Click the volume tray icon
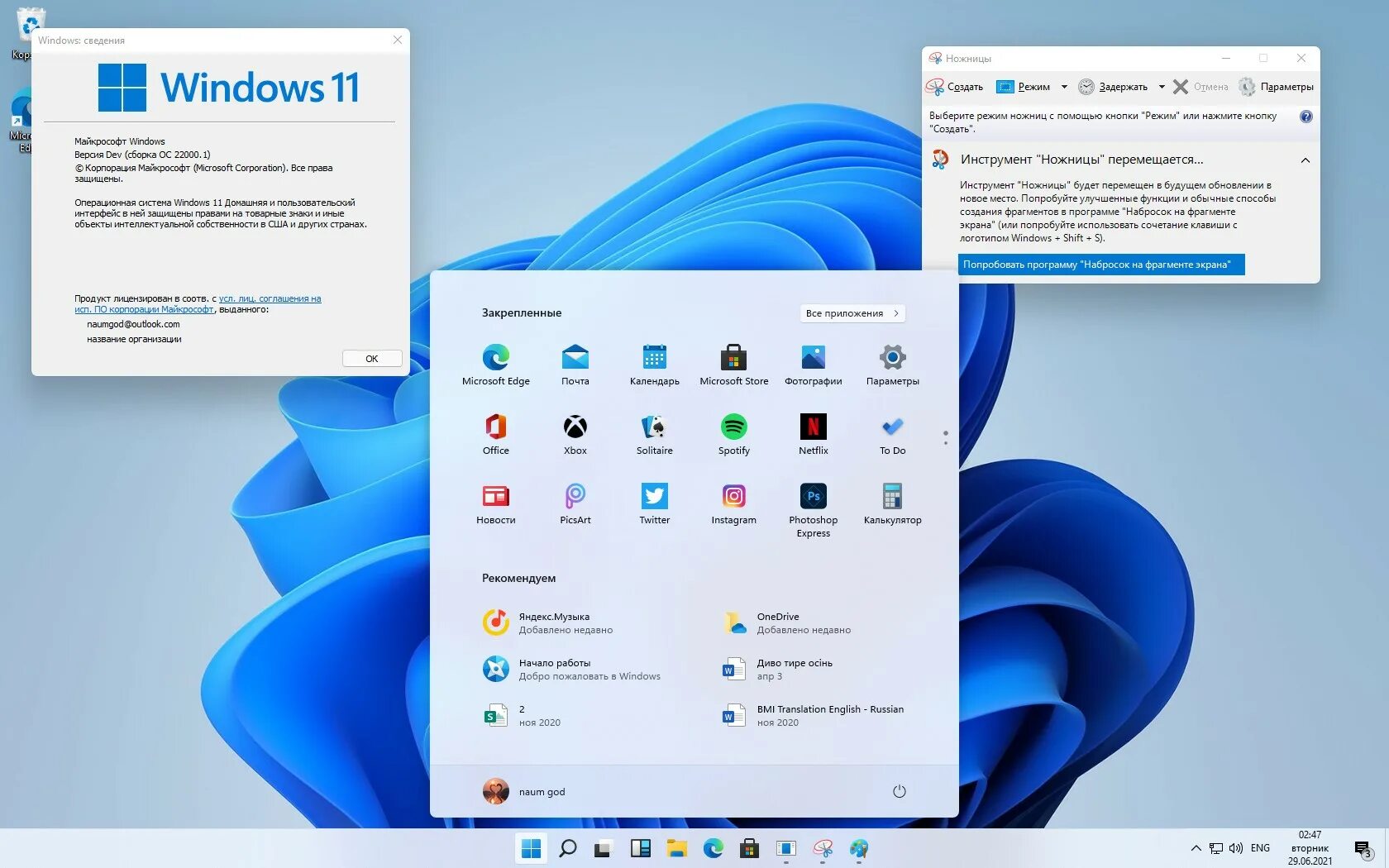 click(x=1236, y=848)
